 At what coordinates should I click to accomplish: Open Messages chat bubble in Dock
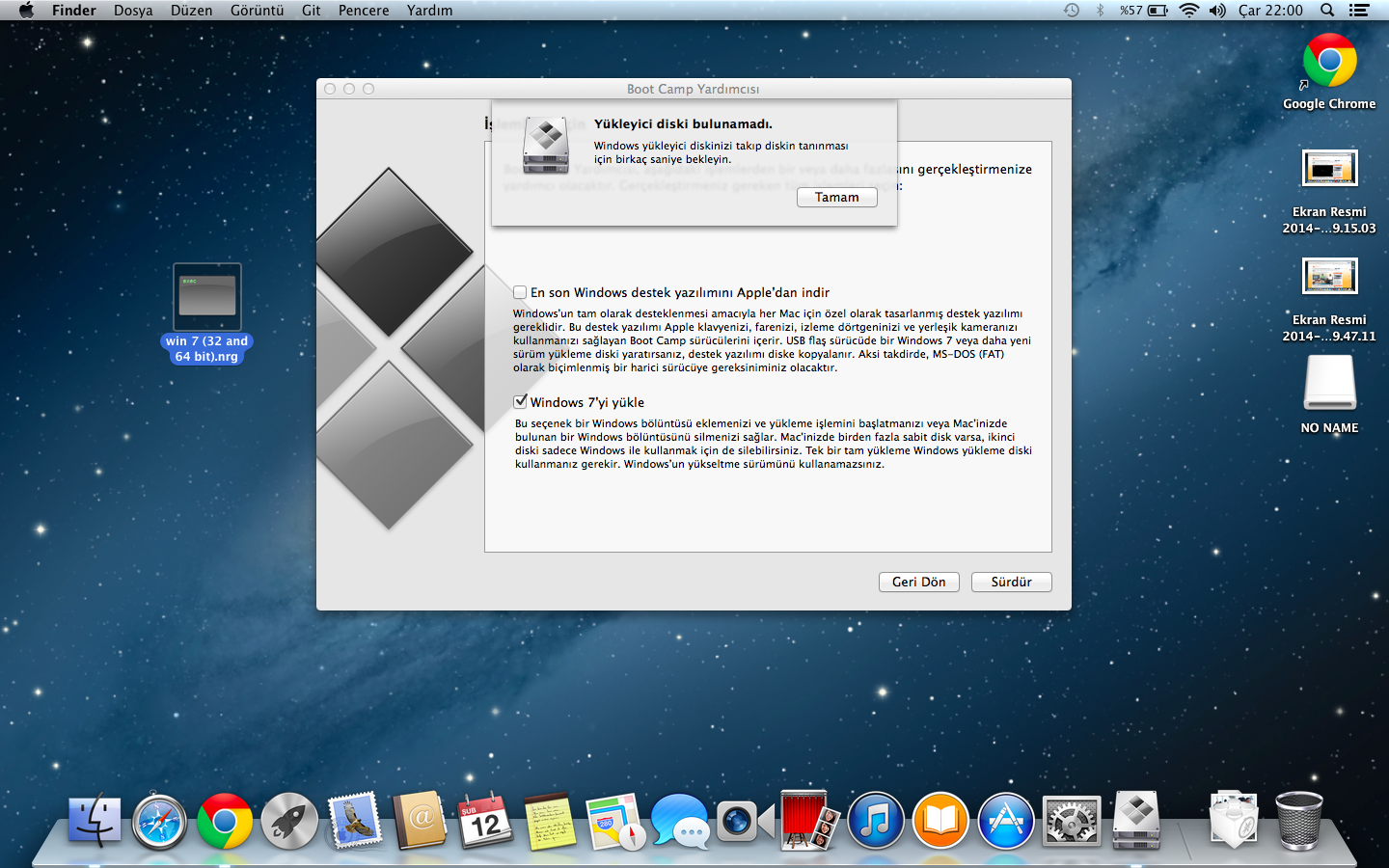click(x=679, y=821)
